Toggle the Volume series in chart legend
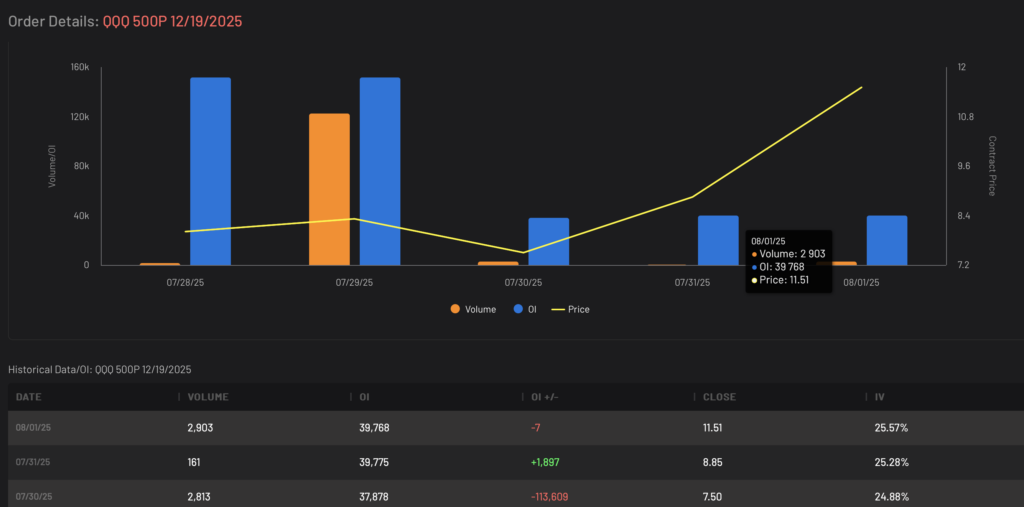Viewport: 1024px width, 507px height. click(x=473, y=310)
